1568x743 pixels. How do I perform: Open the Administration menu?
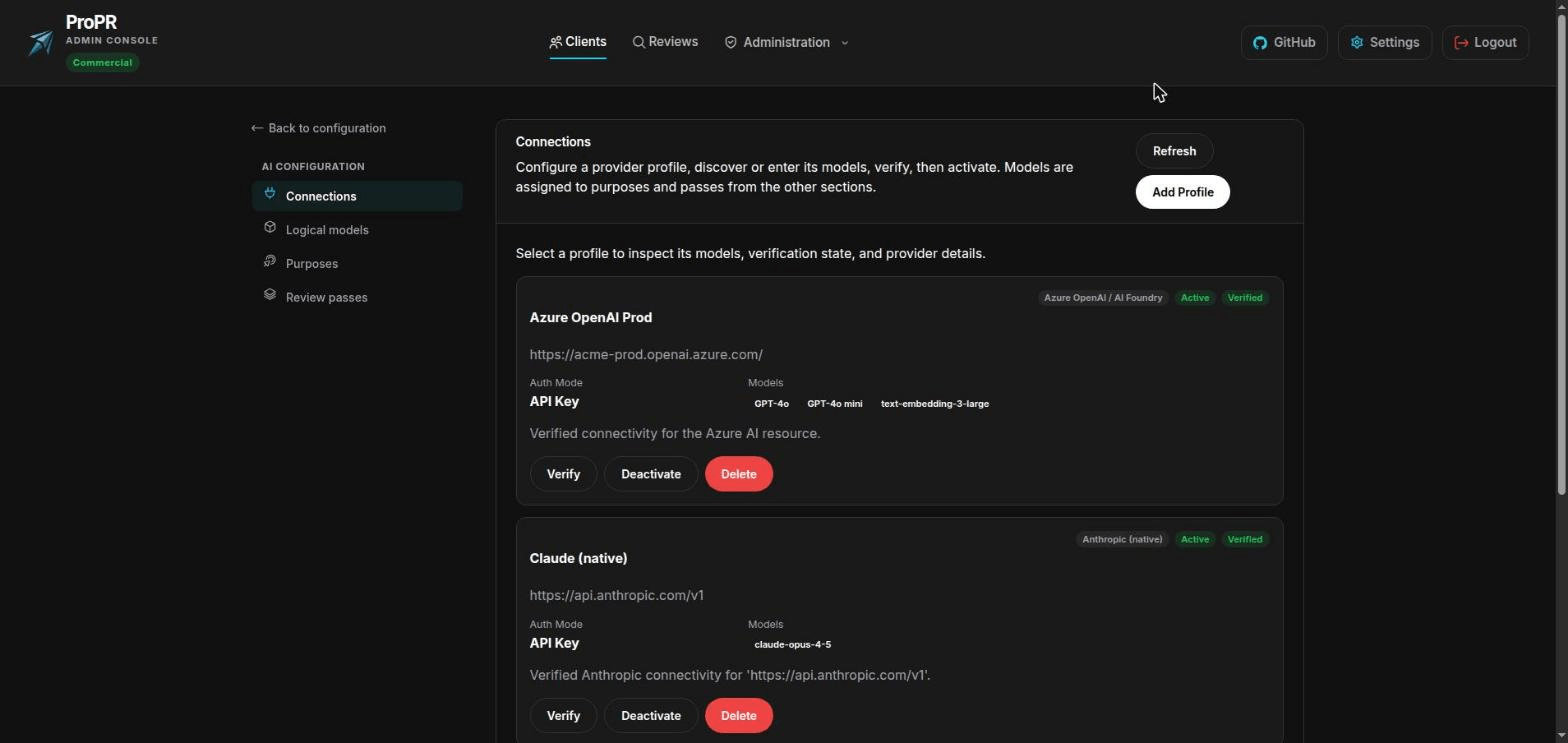(787, 42)
